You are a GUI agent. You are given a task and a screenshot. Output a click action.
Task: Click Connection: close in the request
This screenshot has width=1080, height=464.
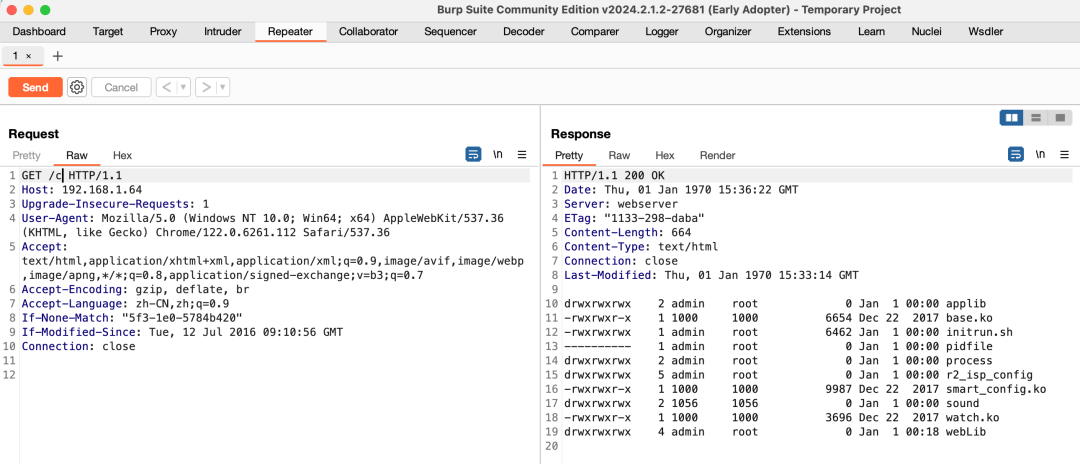[79, 347]
